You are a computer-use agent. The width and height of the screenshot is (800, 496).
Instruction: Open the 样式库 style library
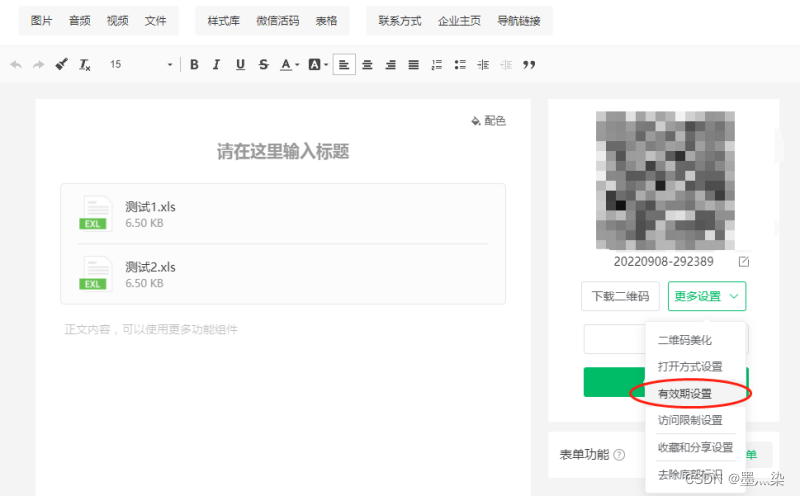point(223,21)
